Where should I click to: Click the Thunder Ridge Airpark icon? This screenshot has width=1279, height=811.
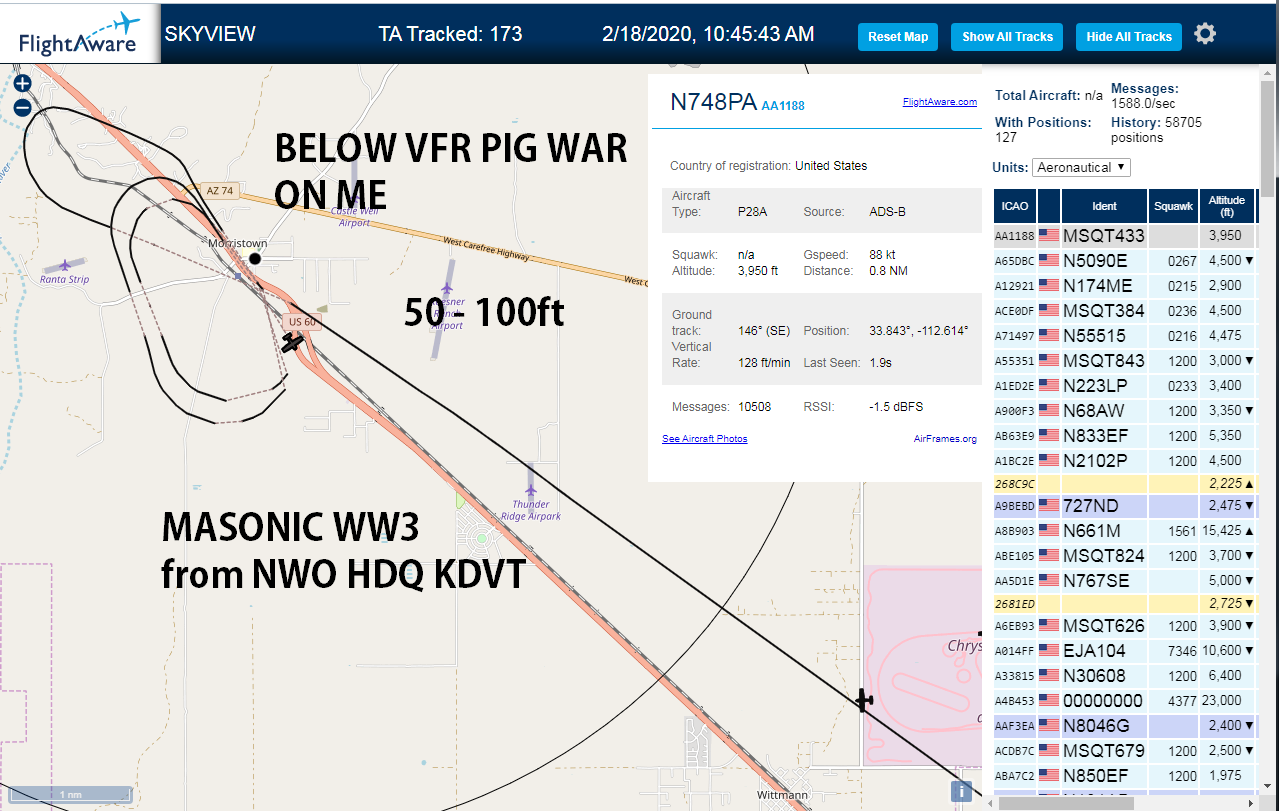click(530, 490)
